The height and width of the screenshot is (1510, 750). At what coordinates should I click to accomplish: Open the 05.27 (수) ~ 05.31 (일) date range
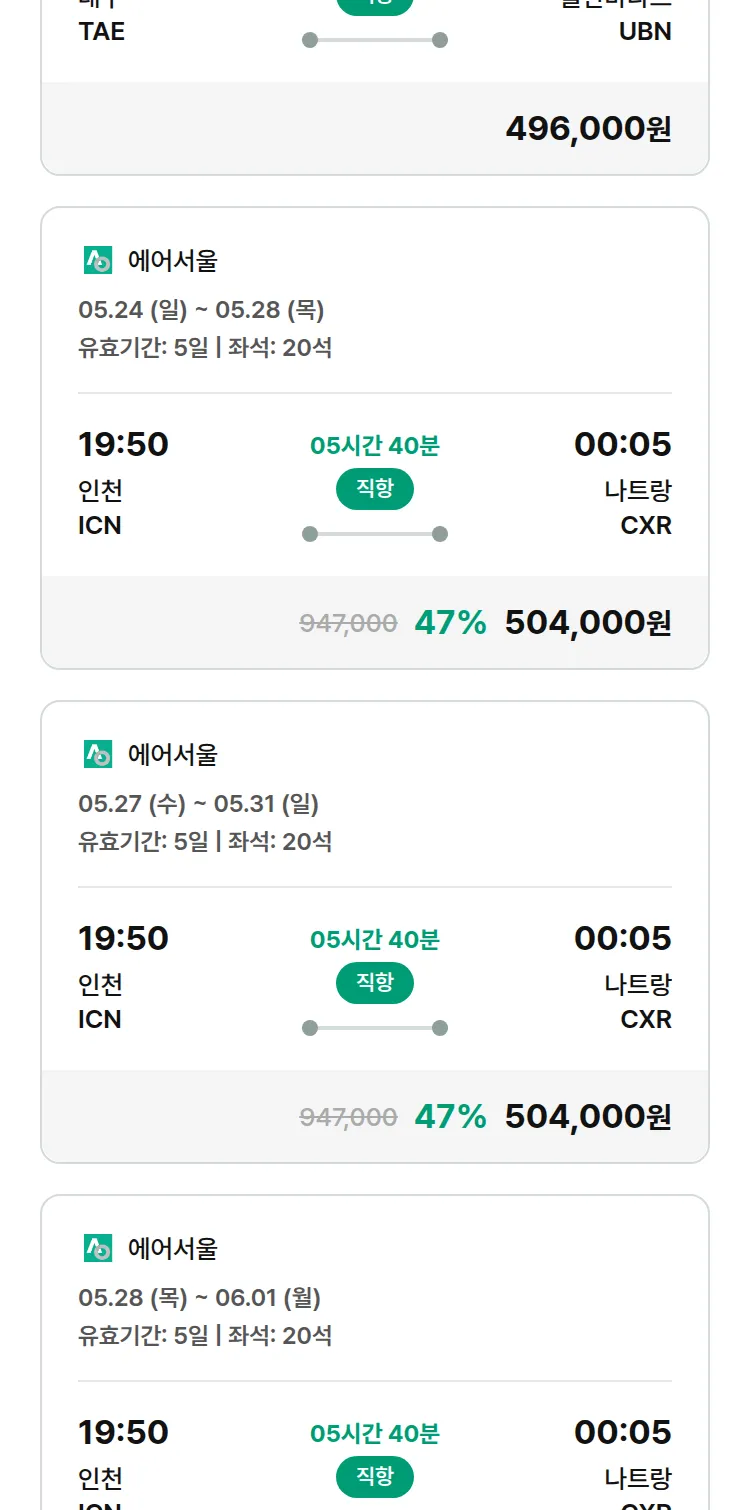click(198, 805)
